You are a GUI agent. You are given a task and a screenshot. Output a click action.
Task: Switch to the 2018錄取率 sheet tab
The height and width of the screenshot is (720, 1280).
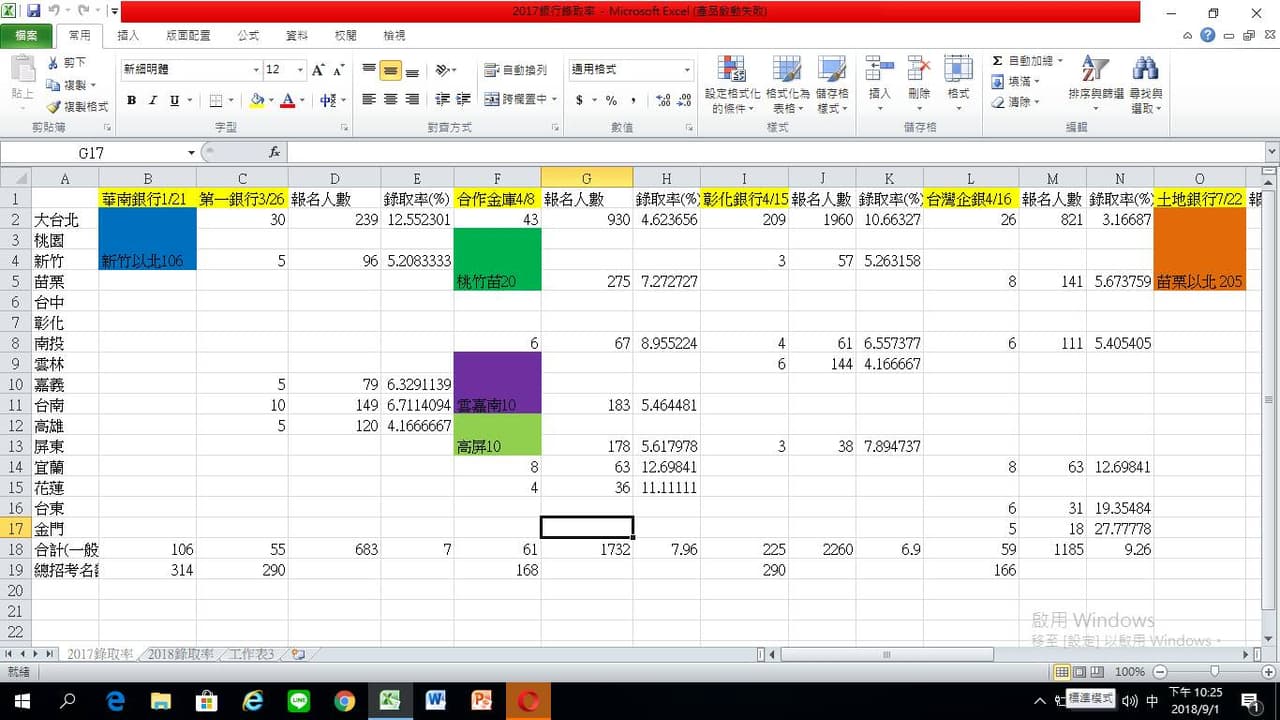(x=180, y=654)
